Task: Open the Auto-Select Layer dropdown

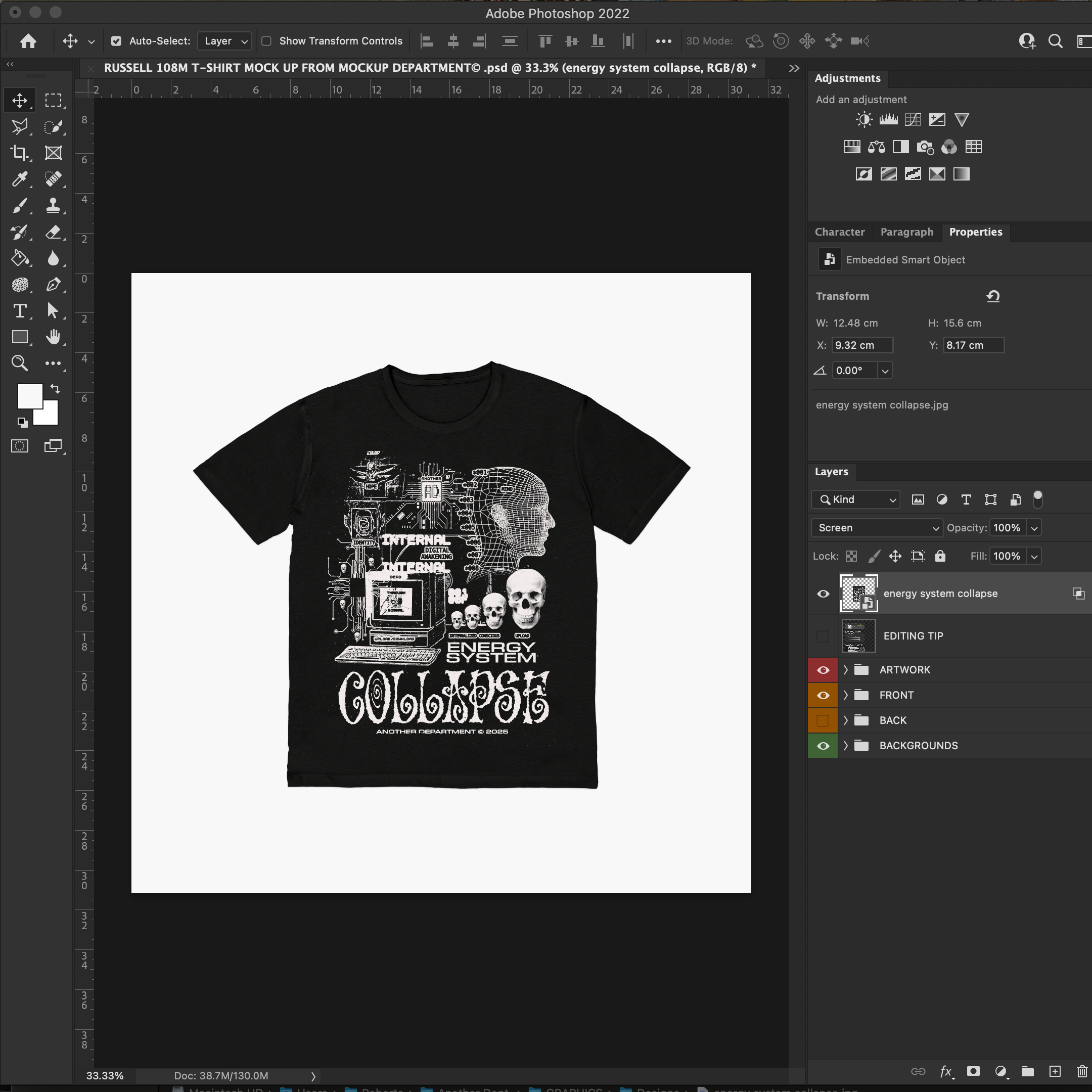Action: point(225,40)
